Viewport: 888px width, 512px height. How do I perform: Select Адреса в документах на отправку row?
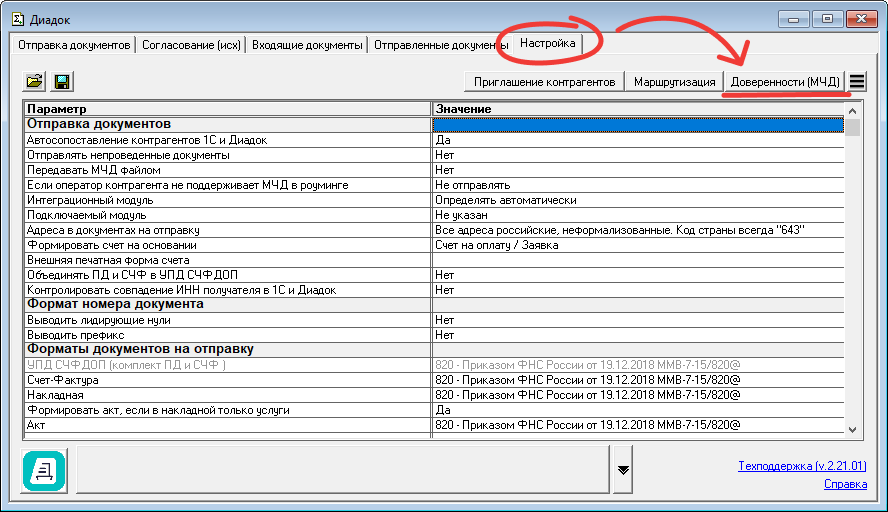click(x=434, y=230)
